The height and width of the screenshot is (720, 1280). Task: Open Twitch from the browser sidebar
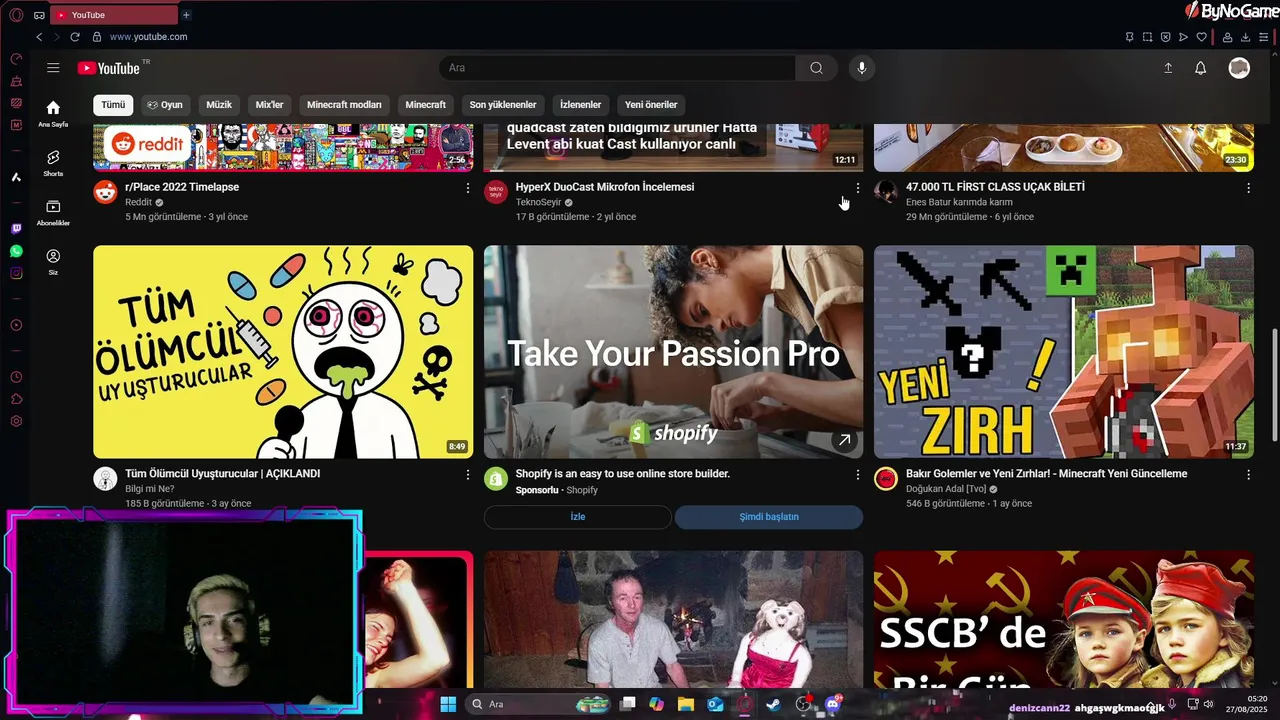(16, 229)
